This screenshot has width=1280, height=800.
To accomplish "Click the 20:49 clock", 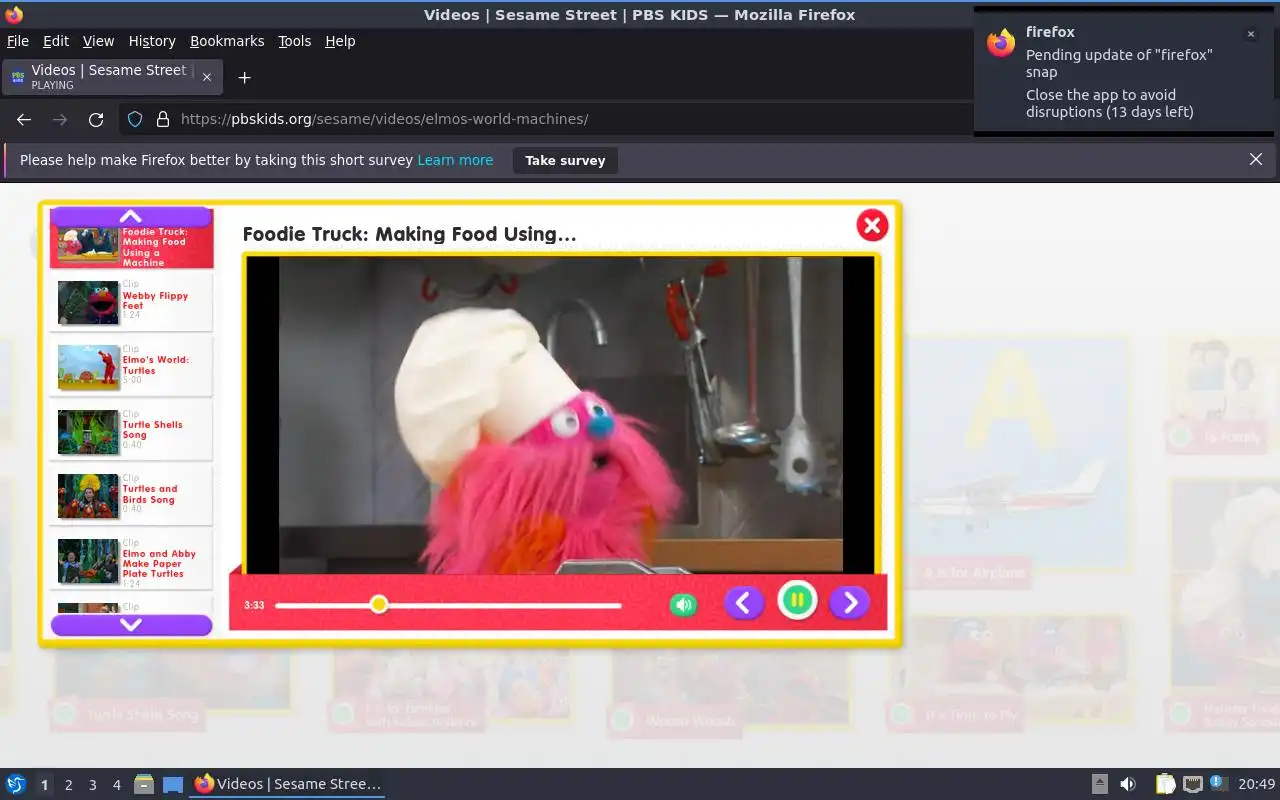I will (1257, 784).
